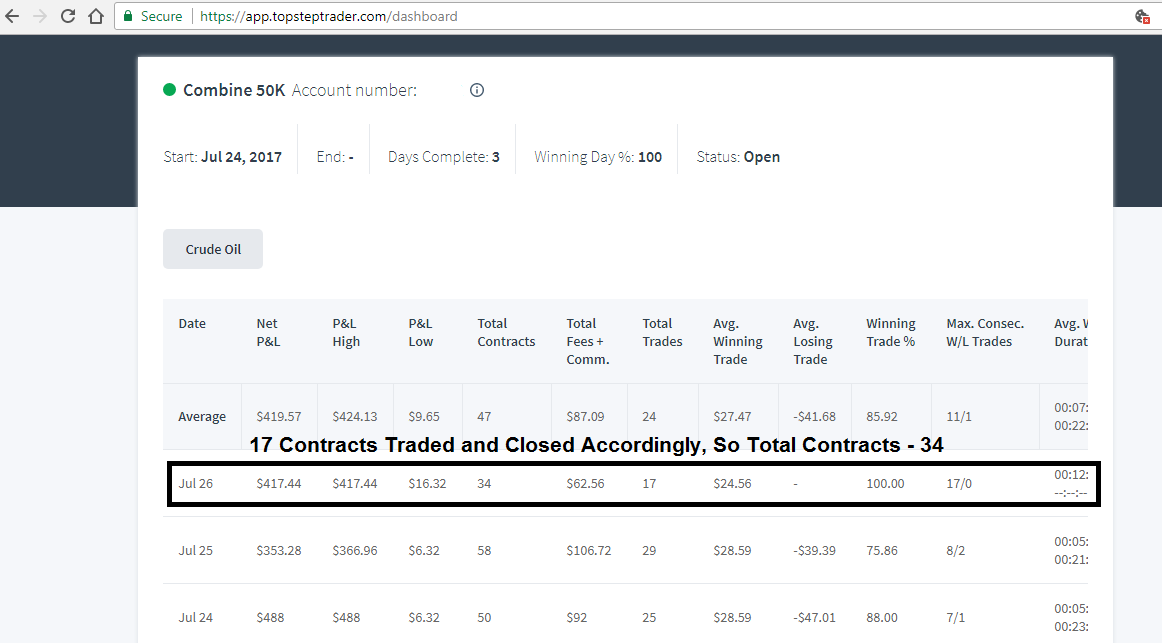Viewport: 1162px width, 643px height.
Task: Click the Jul 25 winning percentage 75.86
Action: point(882,550)
